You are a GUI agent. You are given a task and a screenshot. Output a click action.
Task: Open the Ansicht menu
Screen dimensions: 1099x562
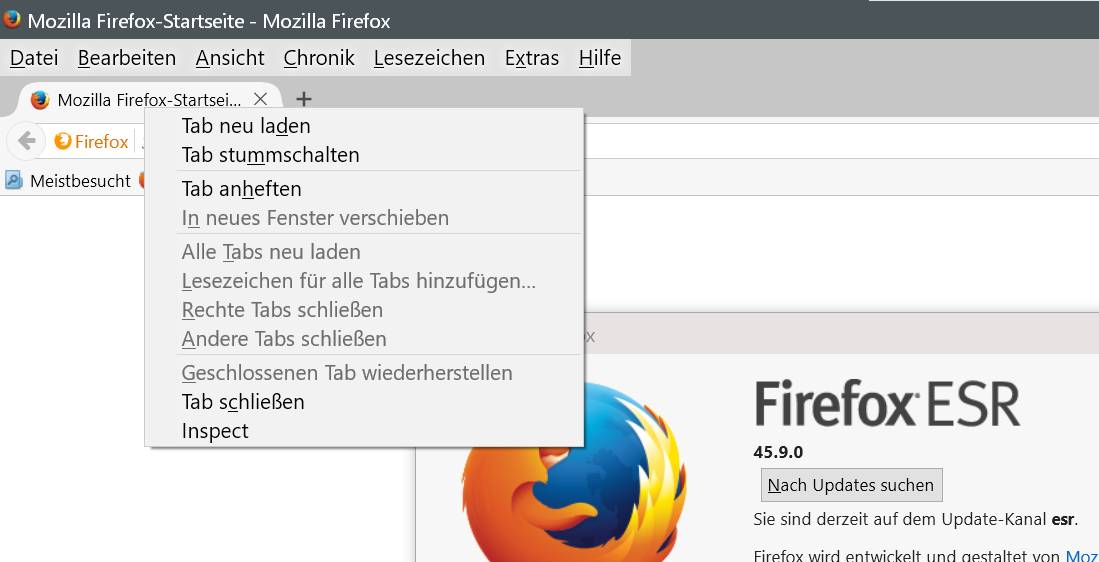point(230,58)
